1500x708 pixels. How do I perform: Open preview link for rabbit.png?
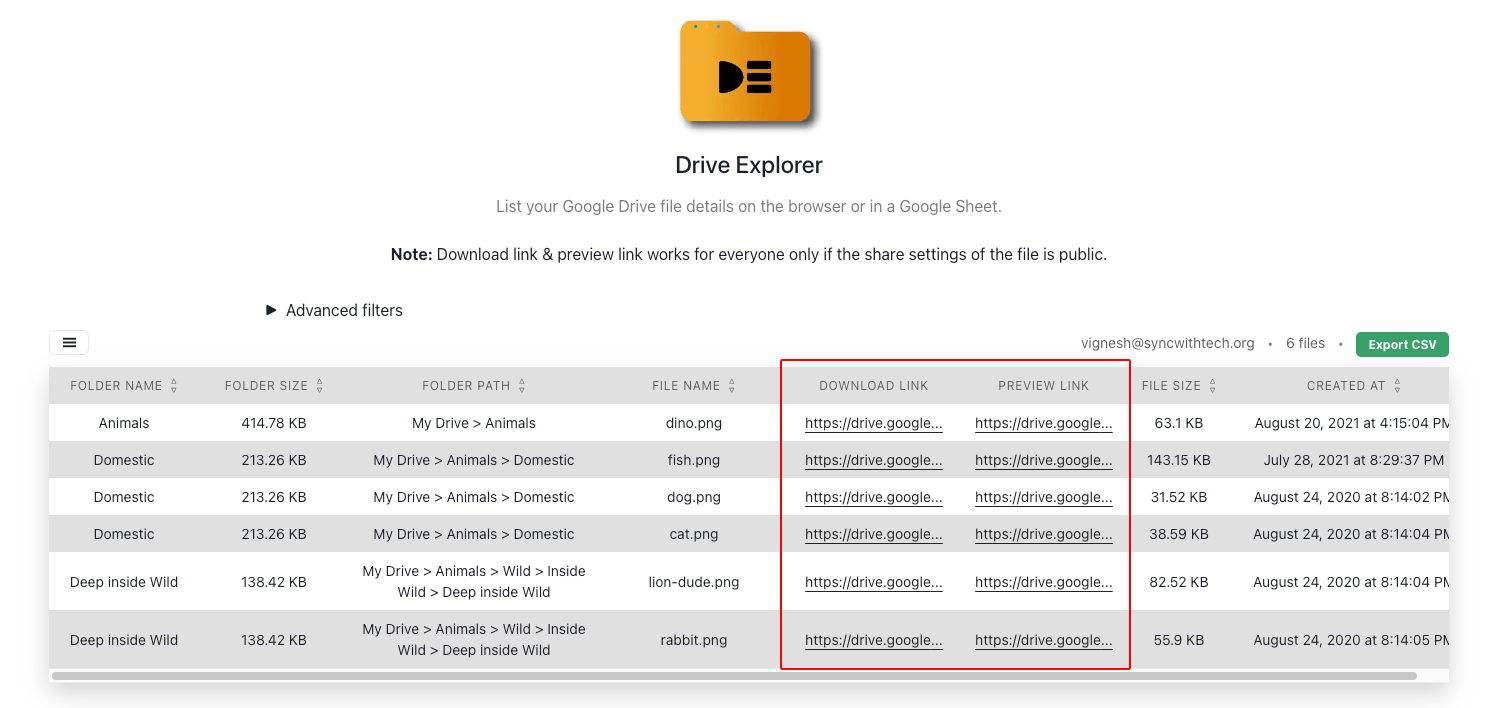click(1044, 640)
